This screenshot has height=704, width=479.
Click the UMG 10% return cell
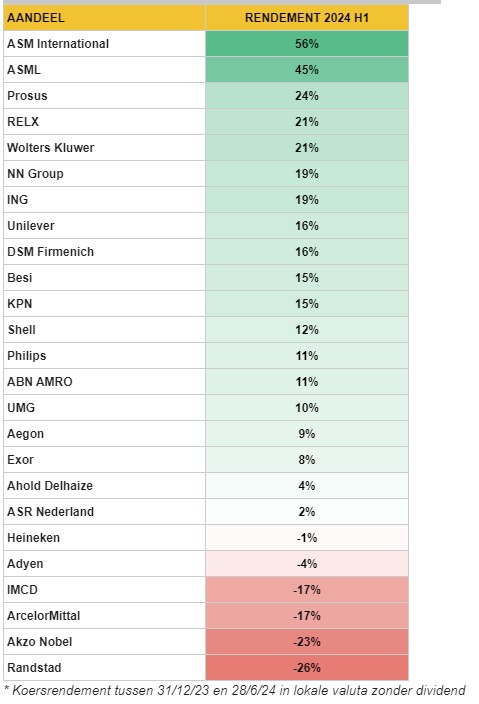307,408
